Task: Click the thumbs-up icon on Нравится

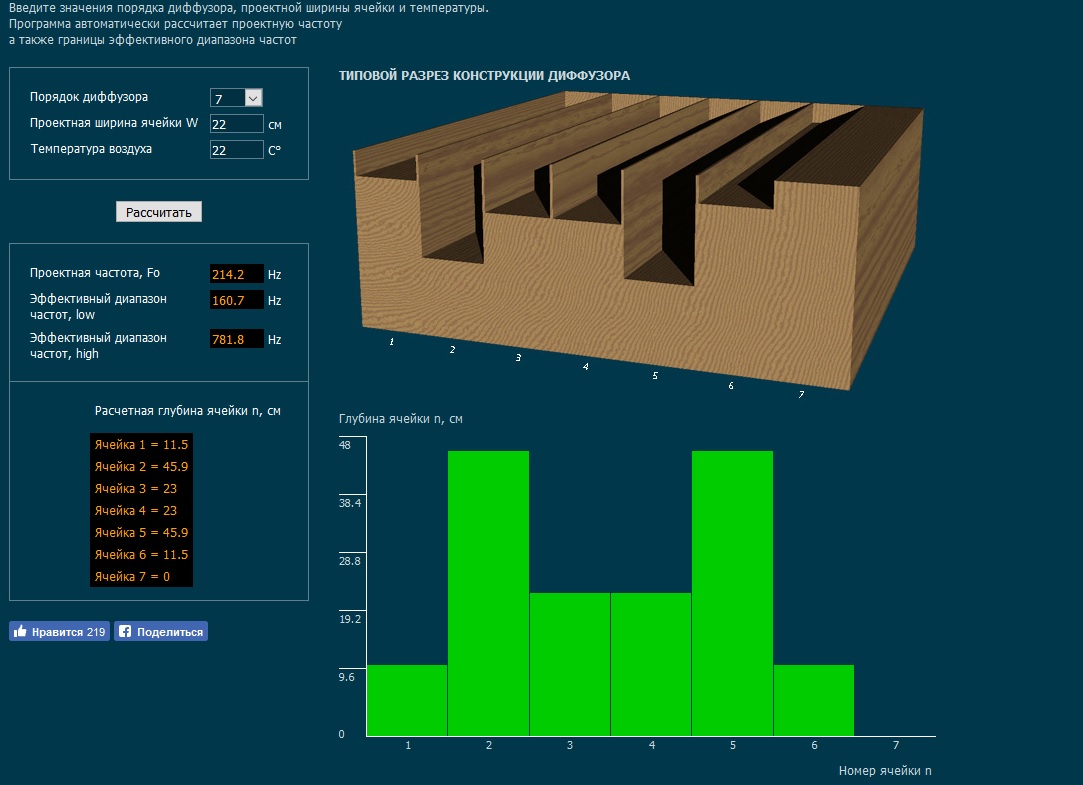Action: 20,631
